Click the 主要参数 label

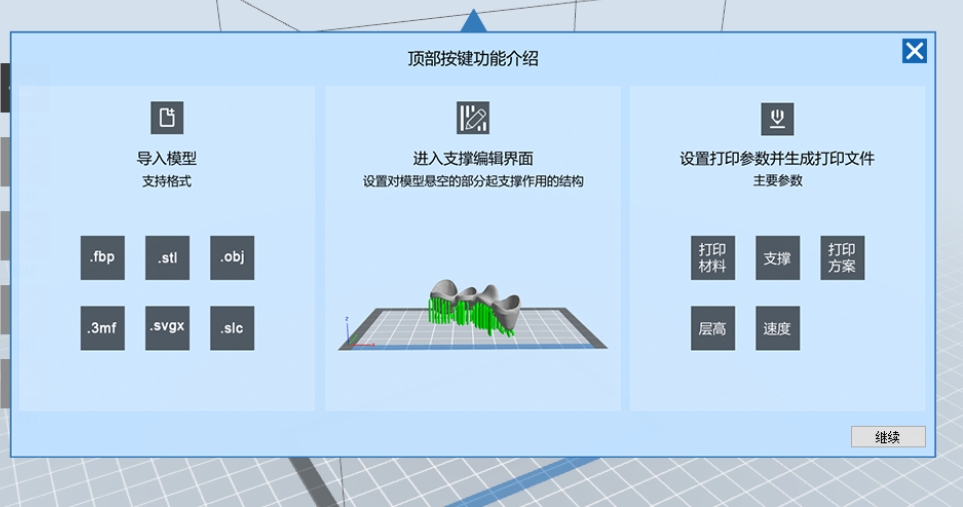pyautogui.click(x=778, y=180)
